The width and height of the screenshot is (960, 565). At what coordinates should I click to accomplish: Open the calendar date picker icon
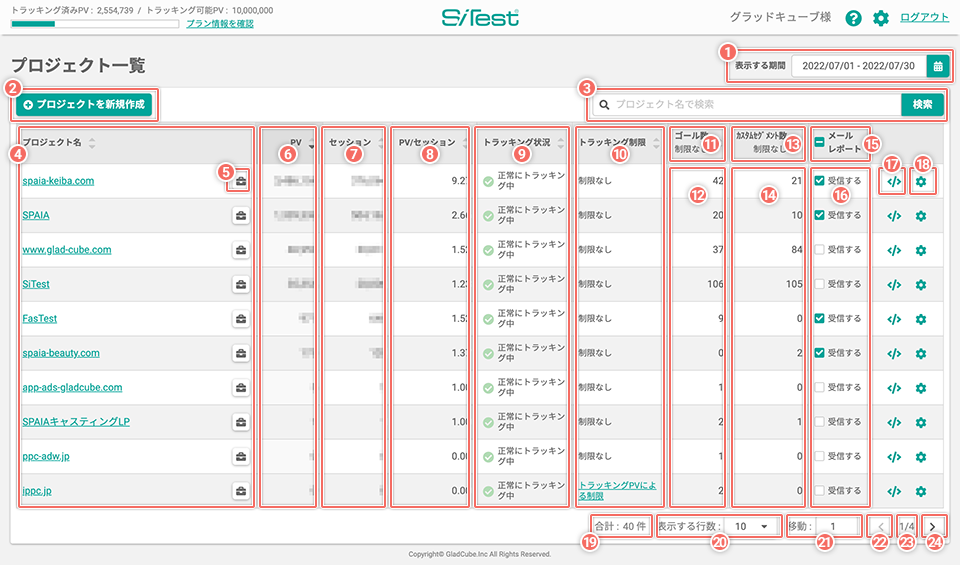tap(937, 66)
